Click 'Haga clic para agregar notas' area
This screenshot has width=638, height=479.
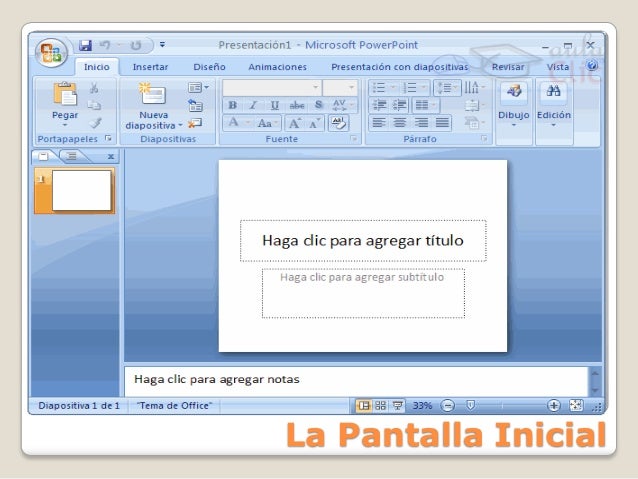pos(356,380)
